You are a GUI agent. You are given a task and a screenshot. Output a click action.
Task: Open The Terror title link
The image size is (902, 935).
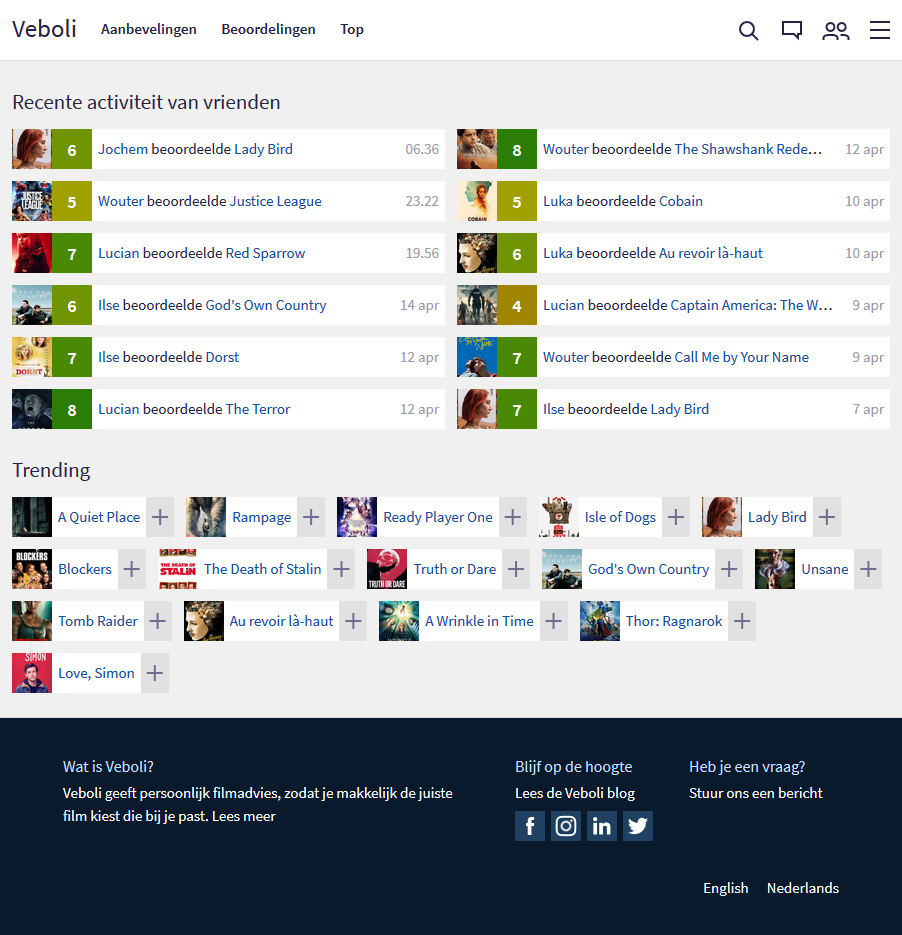(x=258, y=409)
